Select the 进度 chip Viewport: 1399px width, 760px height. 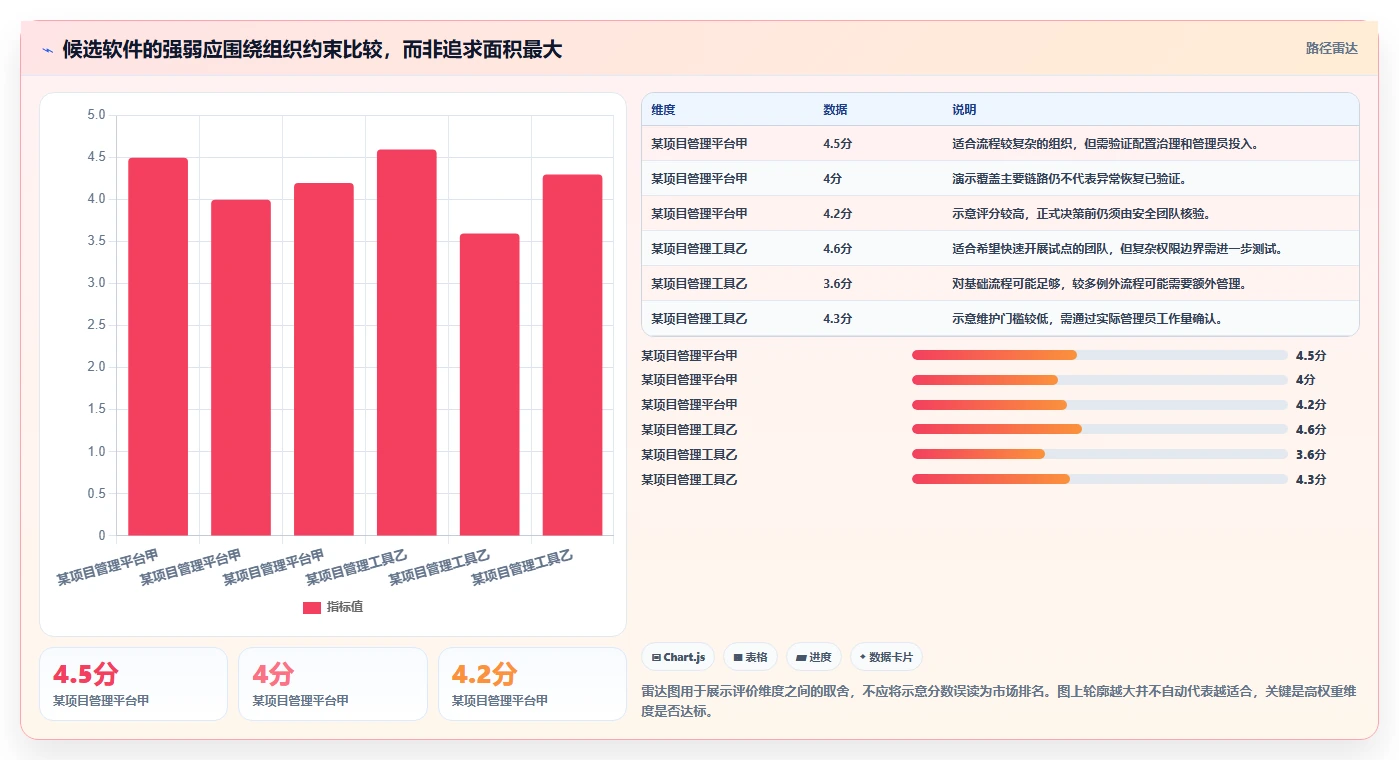(x=814, y=657)
